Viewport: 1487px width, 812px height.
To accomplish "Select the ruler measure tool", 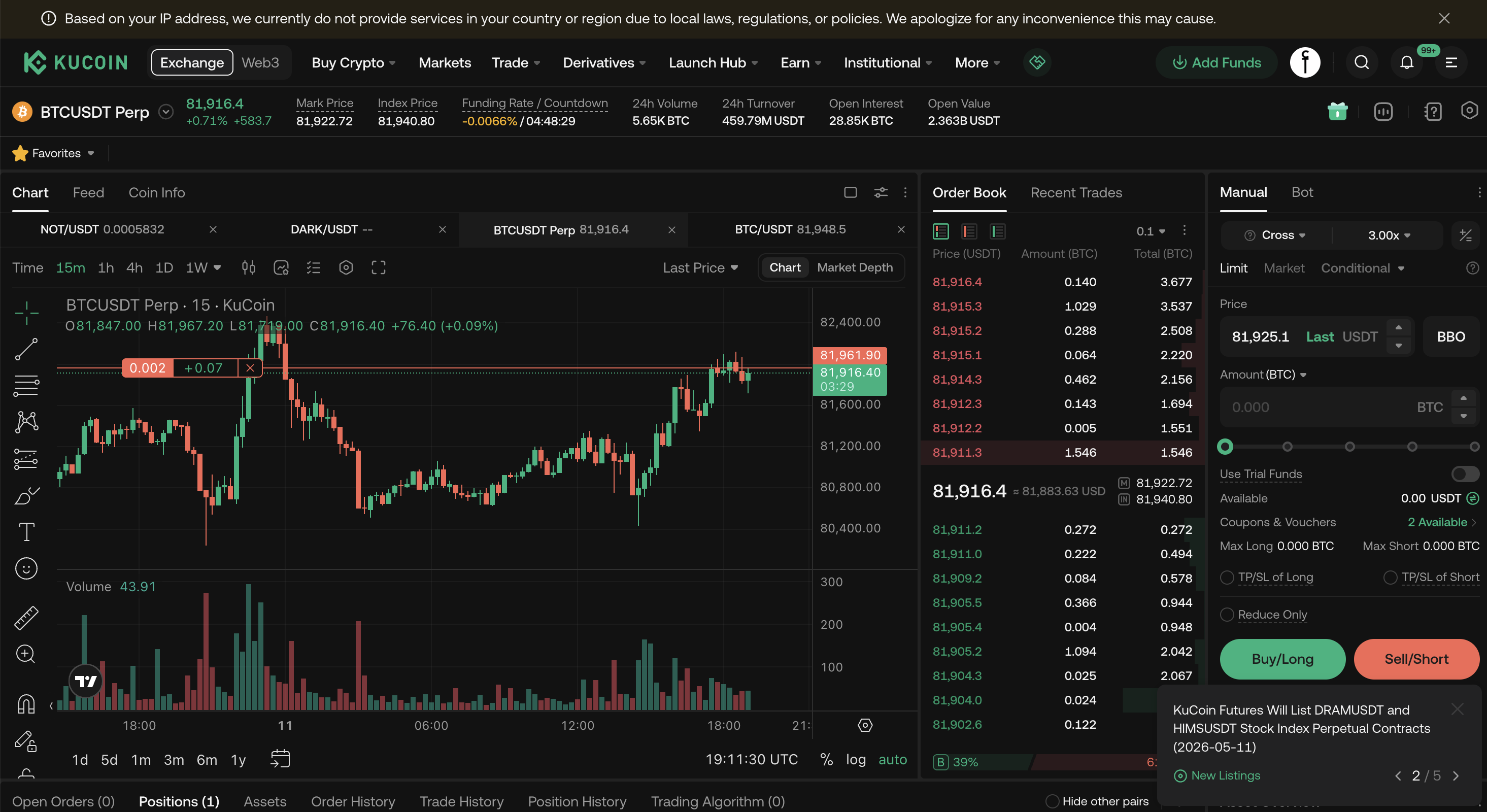I will point(26,618).
